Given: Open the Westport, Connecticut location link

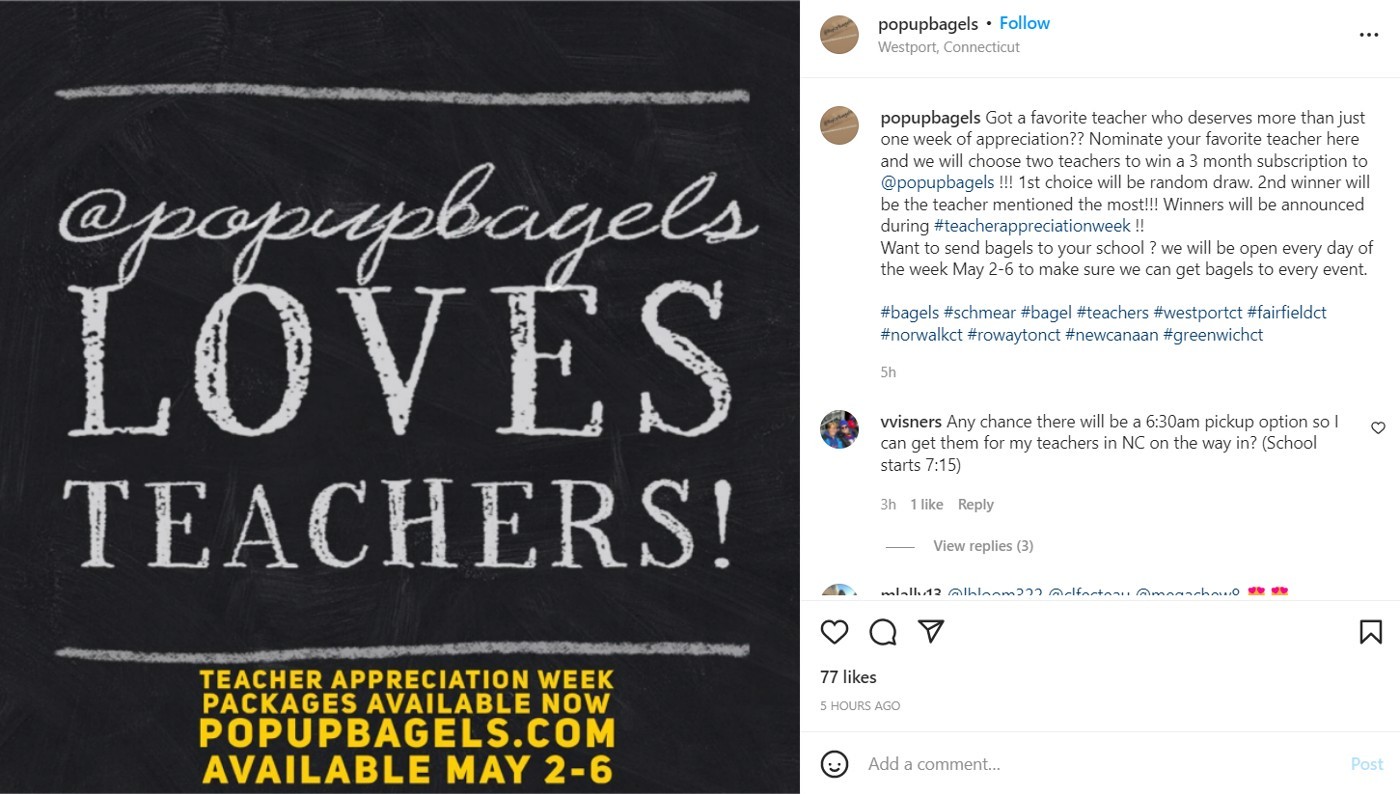Looking at the screenshot, I should point(949,47).
